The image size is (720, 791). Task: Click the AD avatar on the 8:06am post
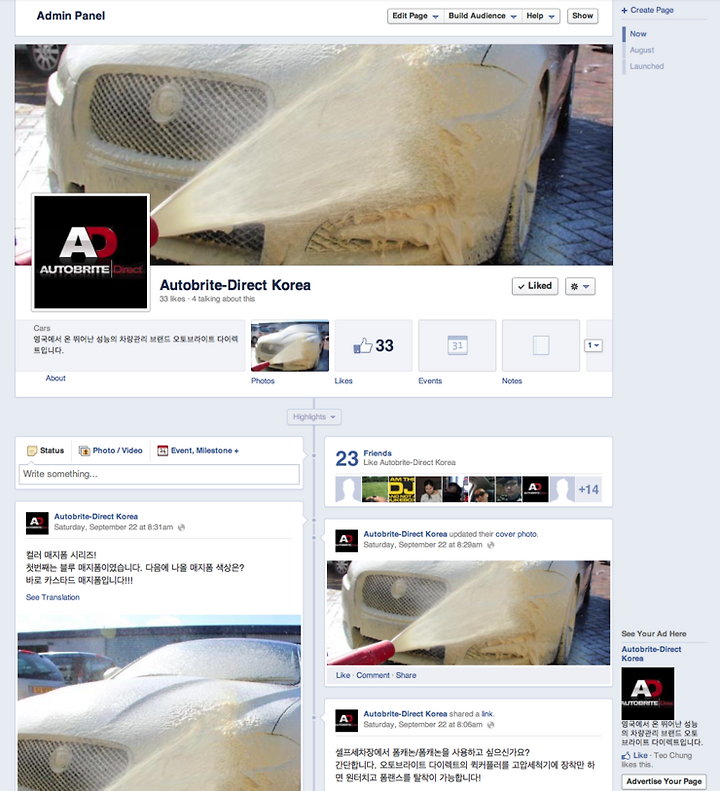[347, 721]
